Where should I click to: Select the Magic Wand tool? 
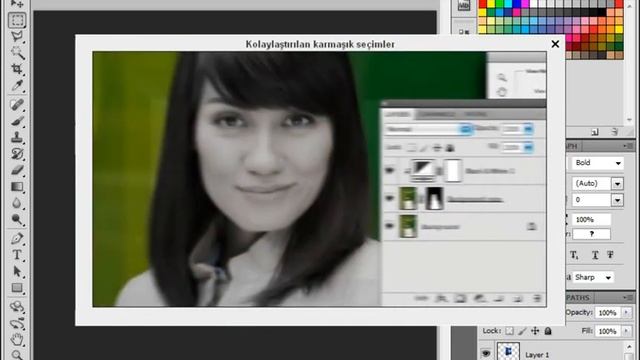tap(17, 53)
